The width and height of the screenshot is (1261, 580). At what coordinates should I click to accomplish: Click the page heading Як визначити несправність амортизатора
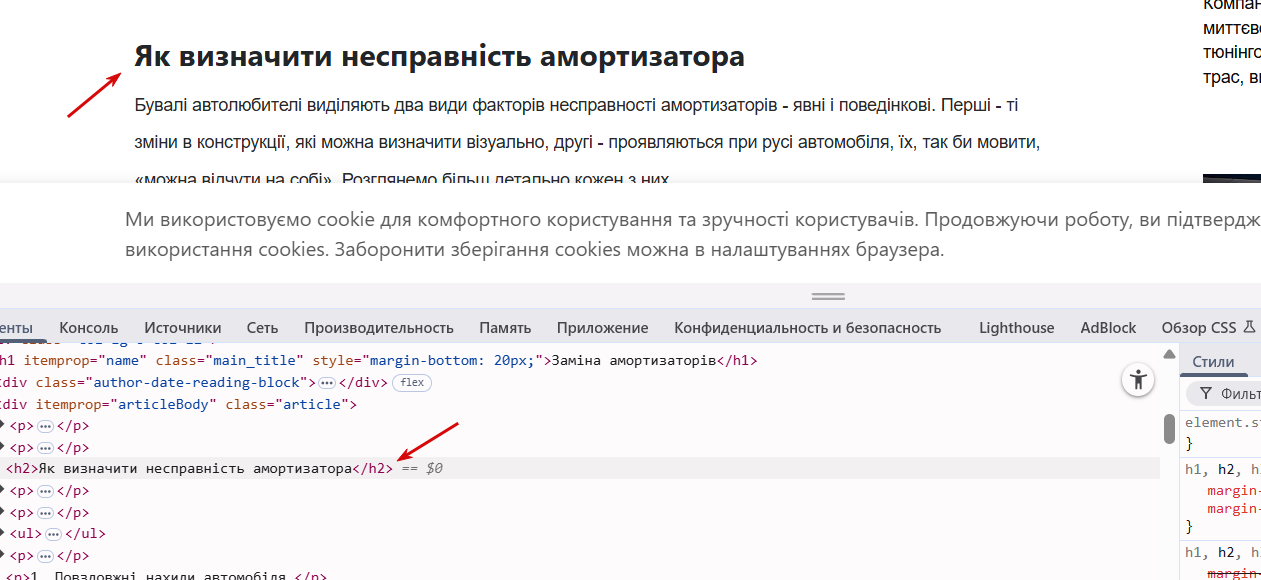coord(440,56)
